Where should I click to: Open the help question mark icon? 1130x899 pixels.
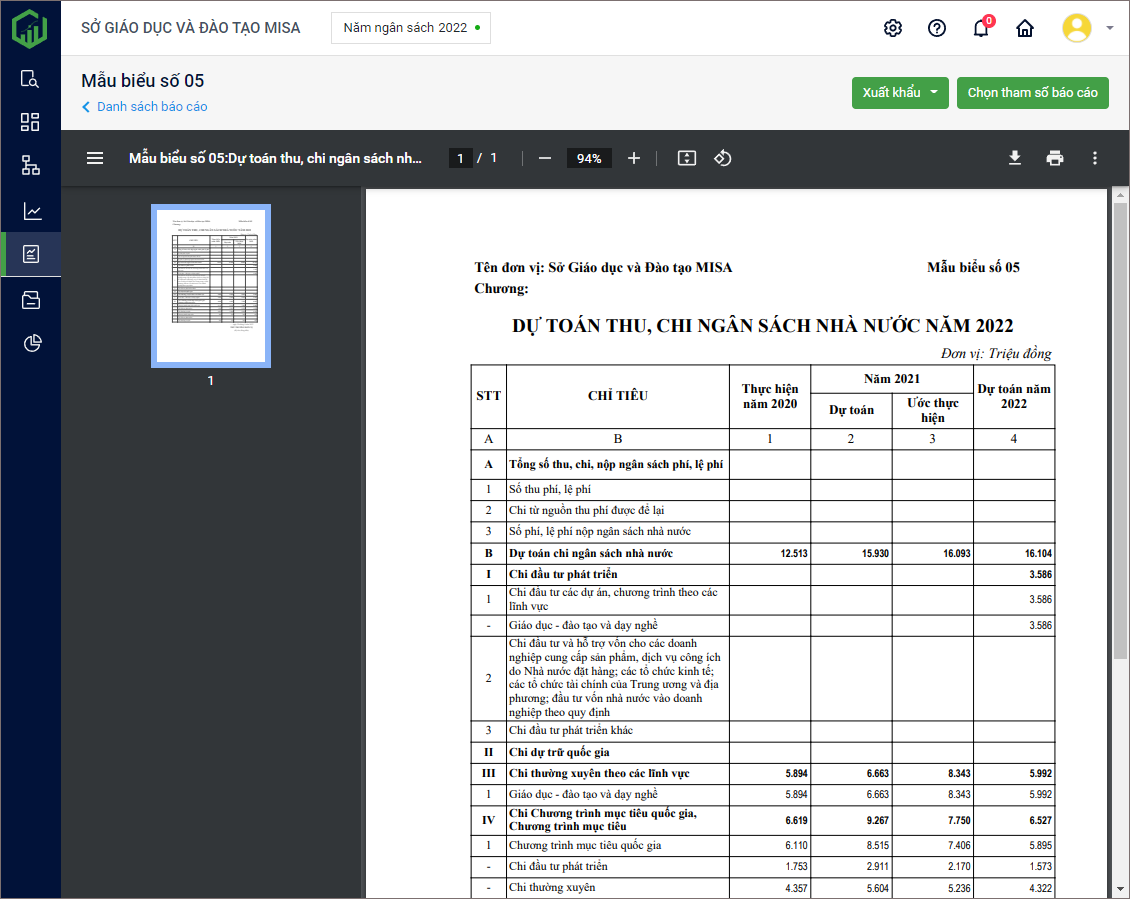click(937, 28)
